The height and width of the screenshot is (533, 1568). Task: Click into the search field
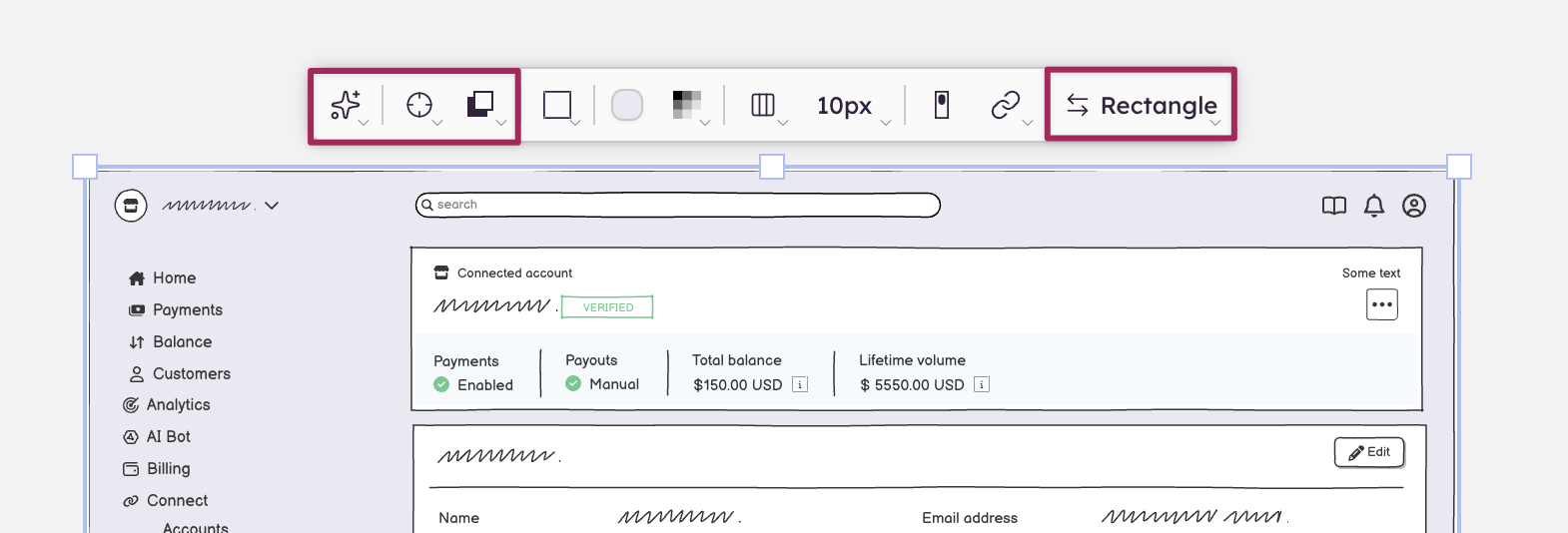tap(679, 205)
